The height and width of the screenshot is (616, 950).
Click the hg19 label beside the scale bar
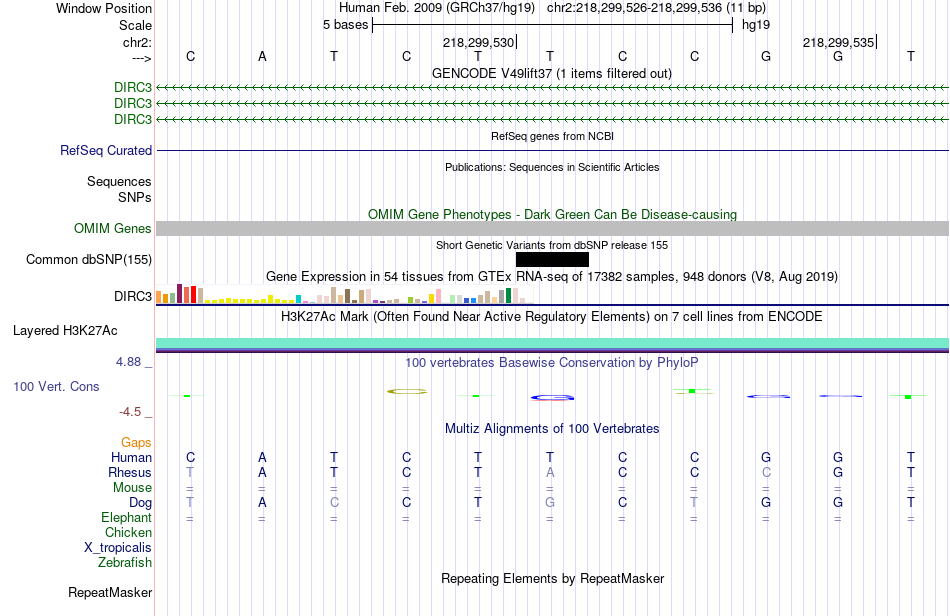pyautogui.click(x=756, y=25)
